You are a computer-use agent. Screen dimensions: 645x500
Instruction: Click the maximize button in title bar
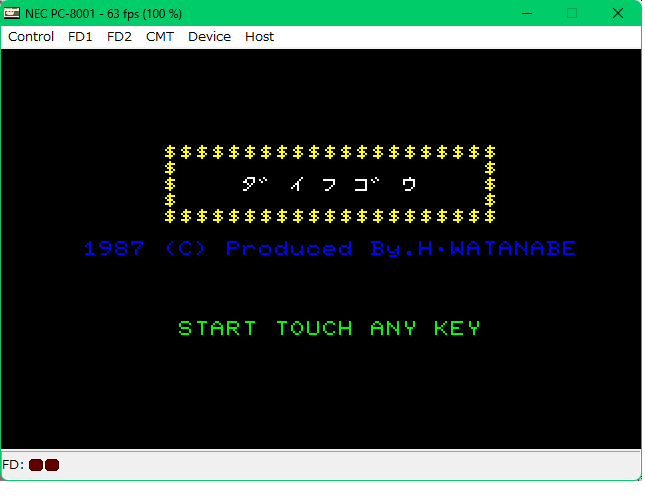(572, 13)
